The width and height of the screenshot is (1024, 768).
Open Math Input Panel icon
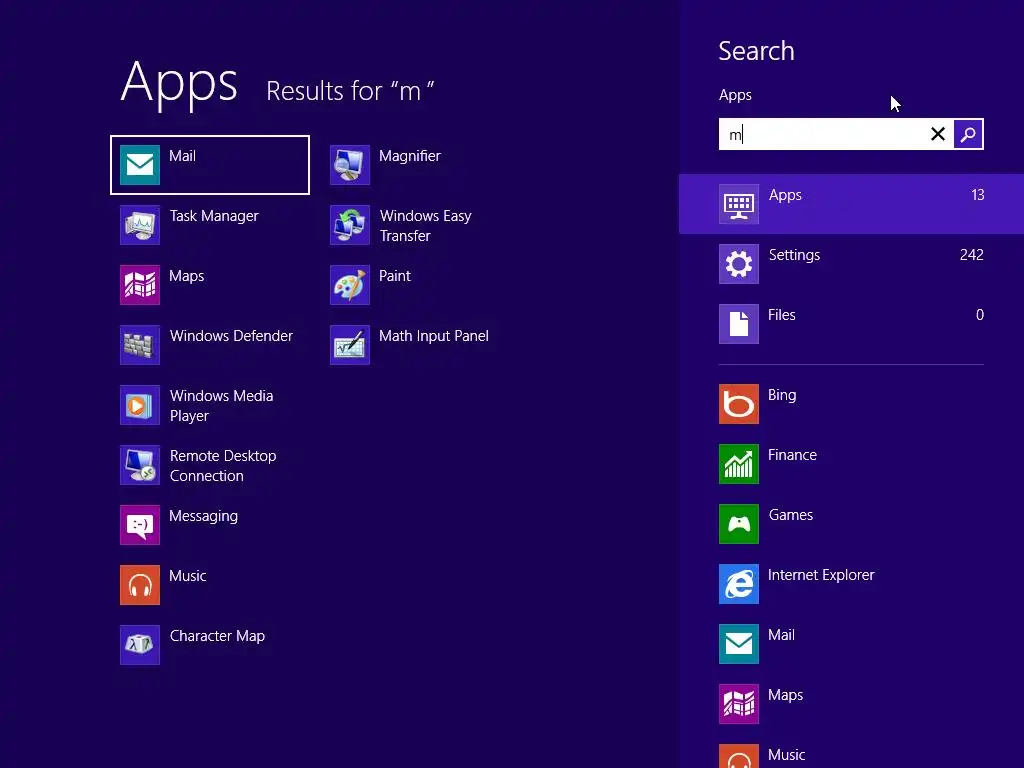(x=350, y=345)
